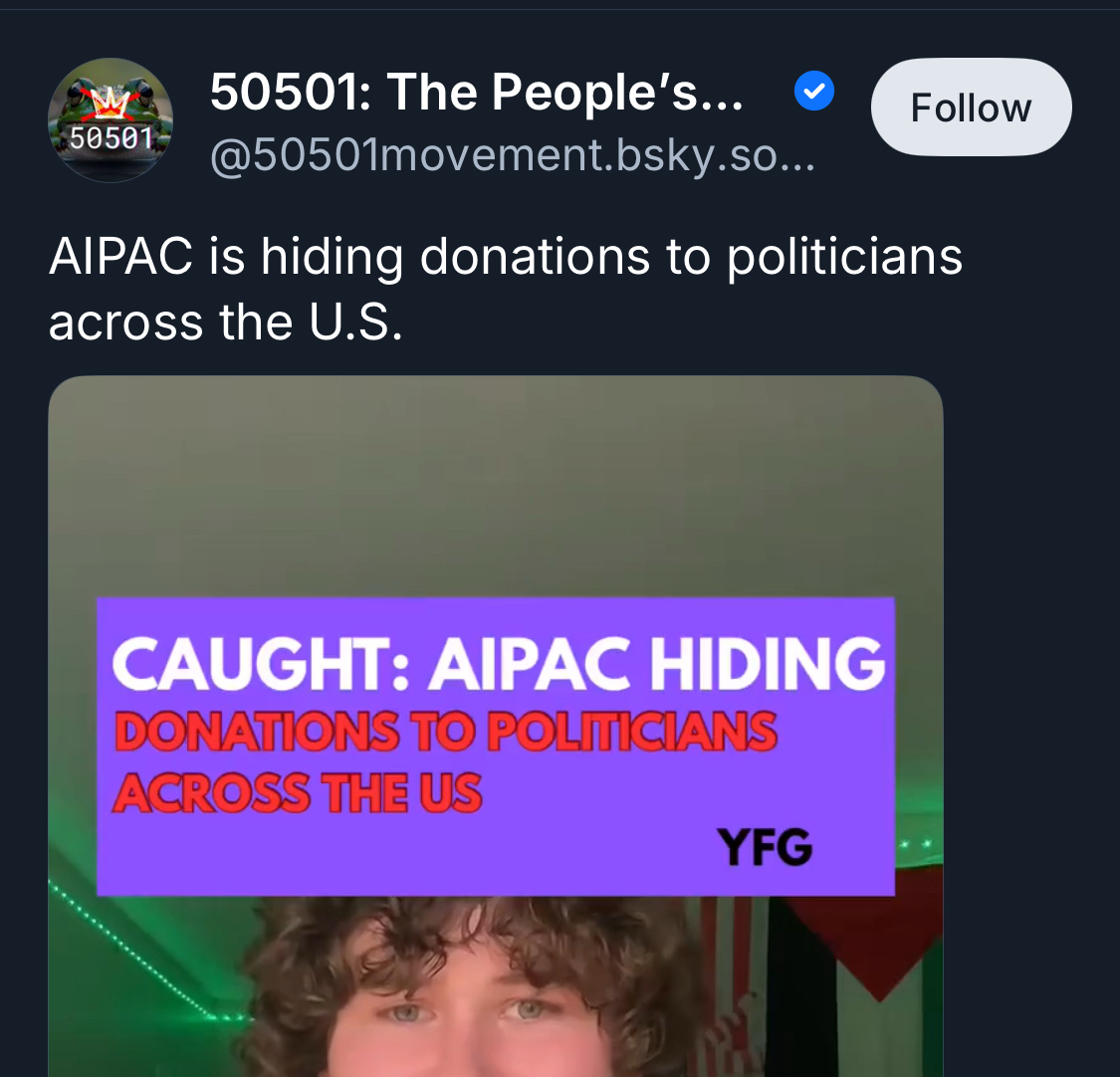Click the grey ceiling area of video

tap(496, 486)
